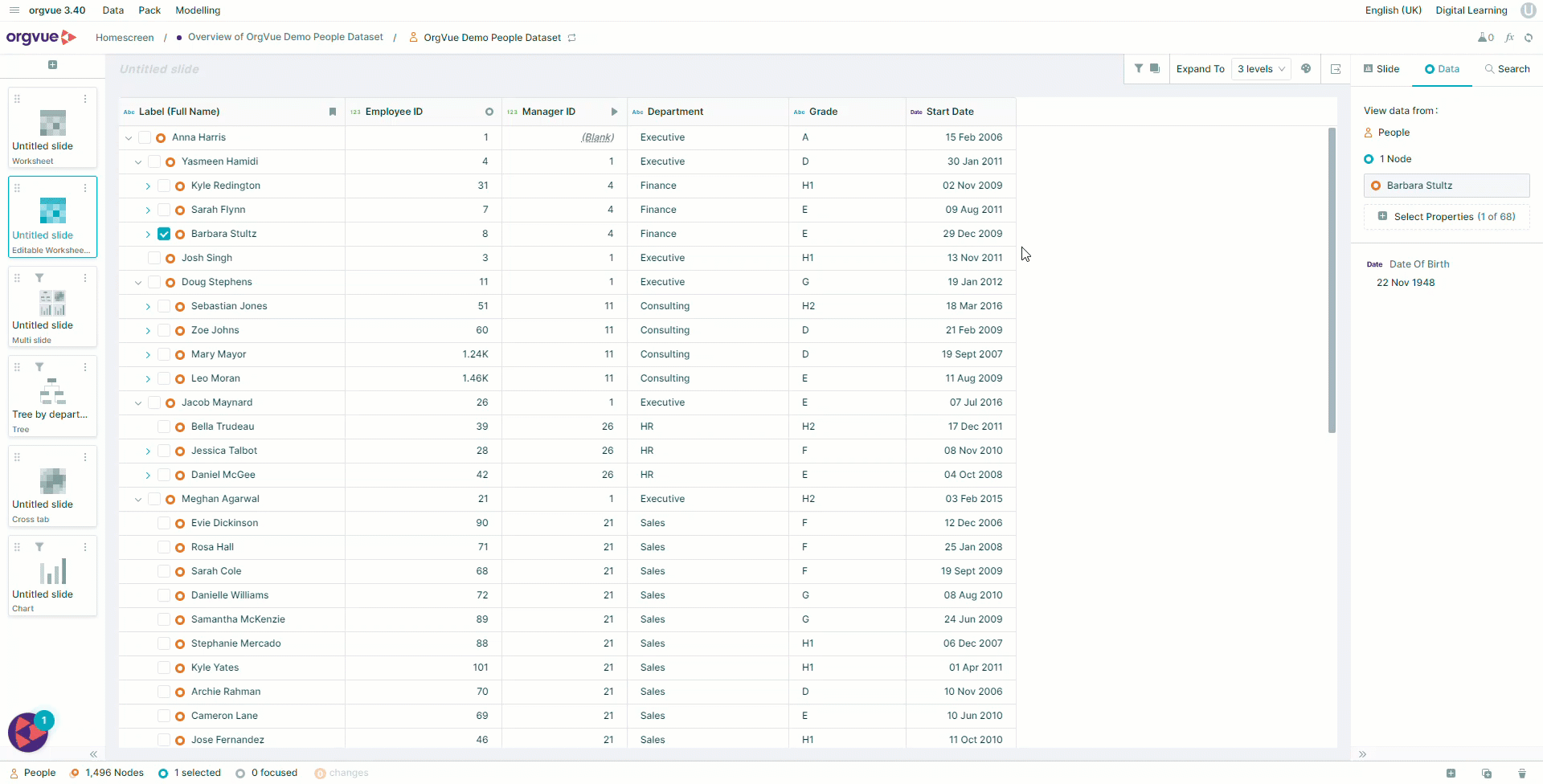Click the vertical scrollbar of the worksheet
Screen dimensions: 1543x784
(1332, 280)
